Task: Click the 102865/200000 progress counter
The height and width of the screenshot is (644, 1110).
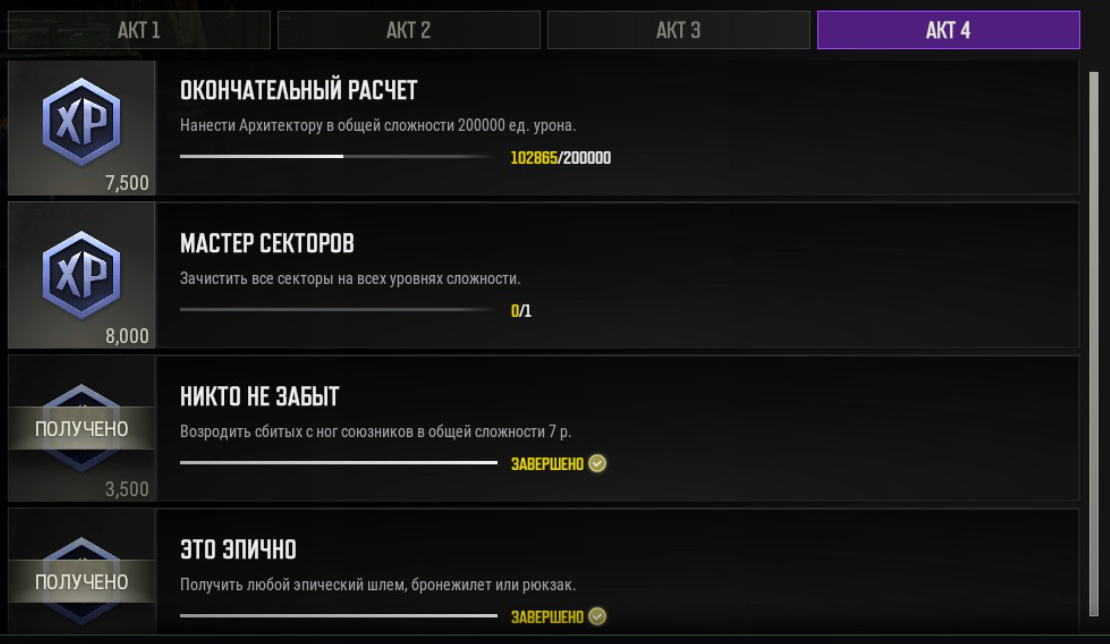Action: click(x=560, y=158)
